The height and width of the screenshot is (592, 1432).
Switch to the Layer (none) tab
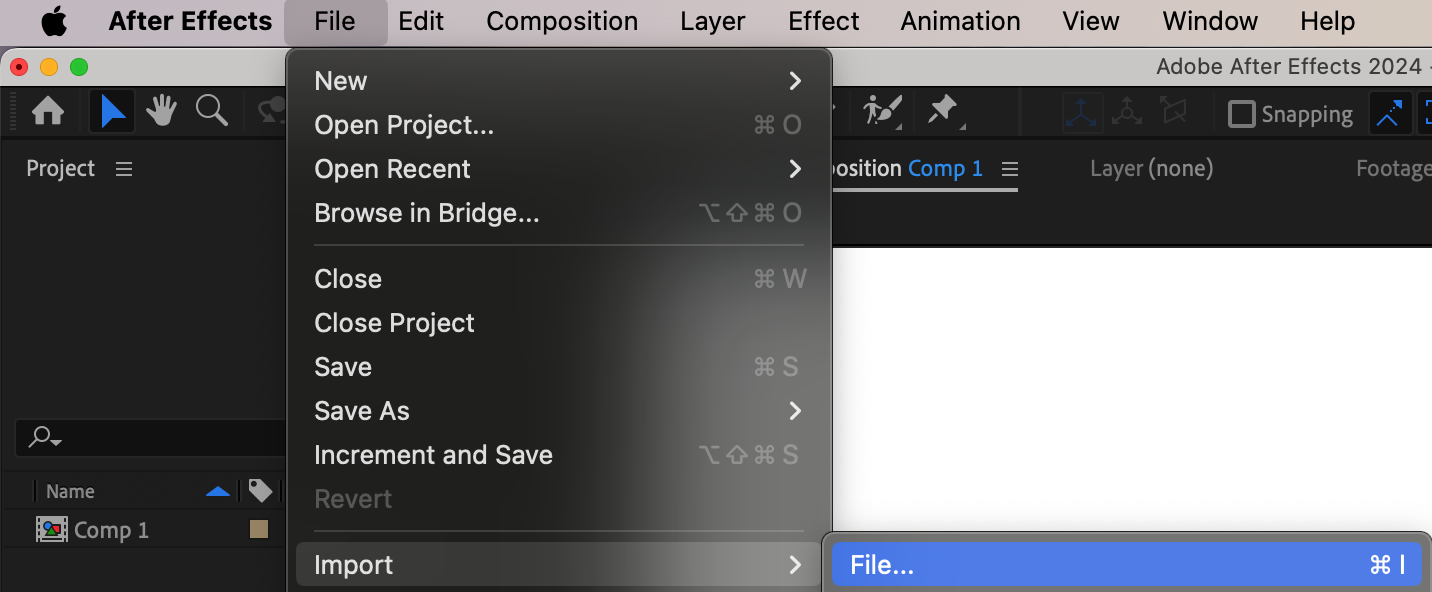tap(1151, 169)
